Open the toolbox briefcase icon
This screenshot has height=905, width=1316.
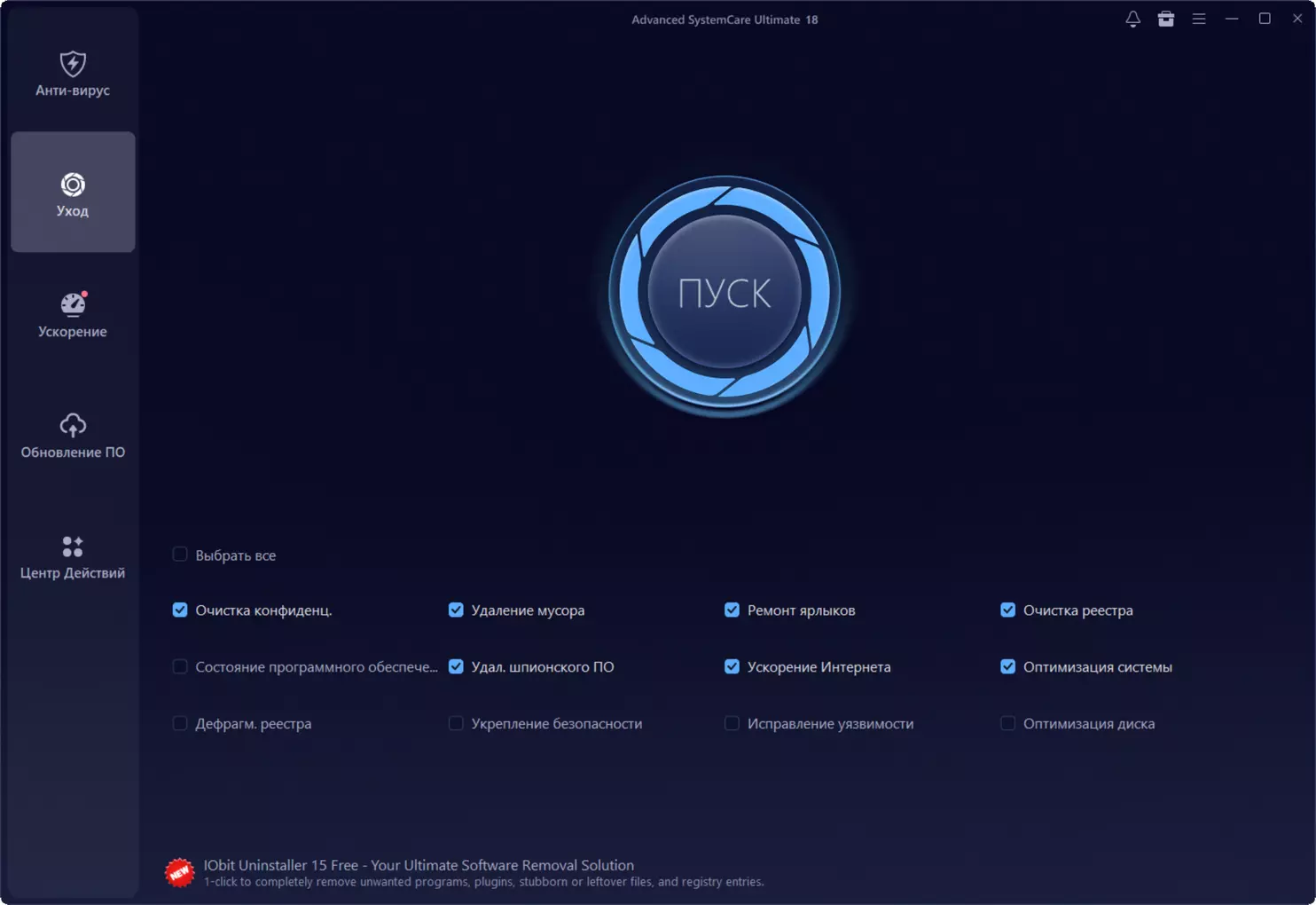click(x=1166, y=19)
